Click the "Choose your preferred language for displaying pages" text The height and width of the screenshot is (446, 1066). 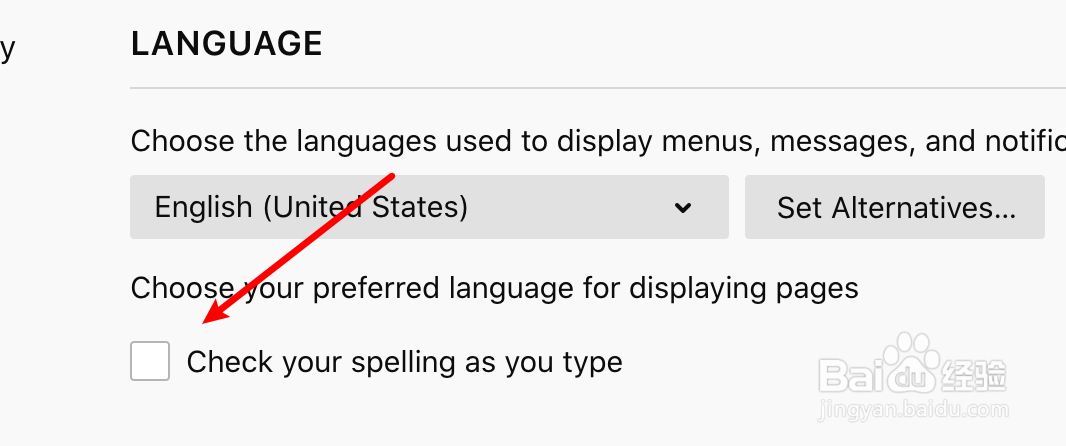pos(494,289)
